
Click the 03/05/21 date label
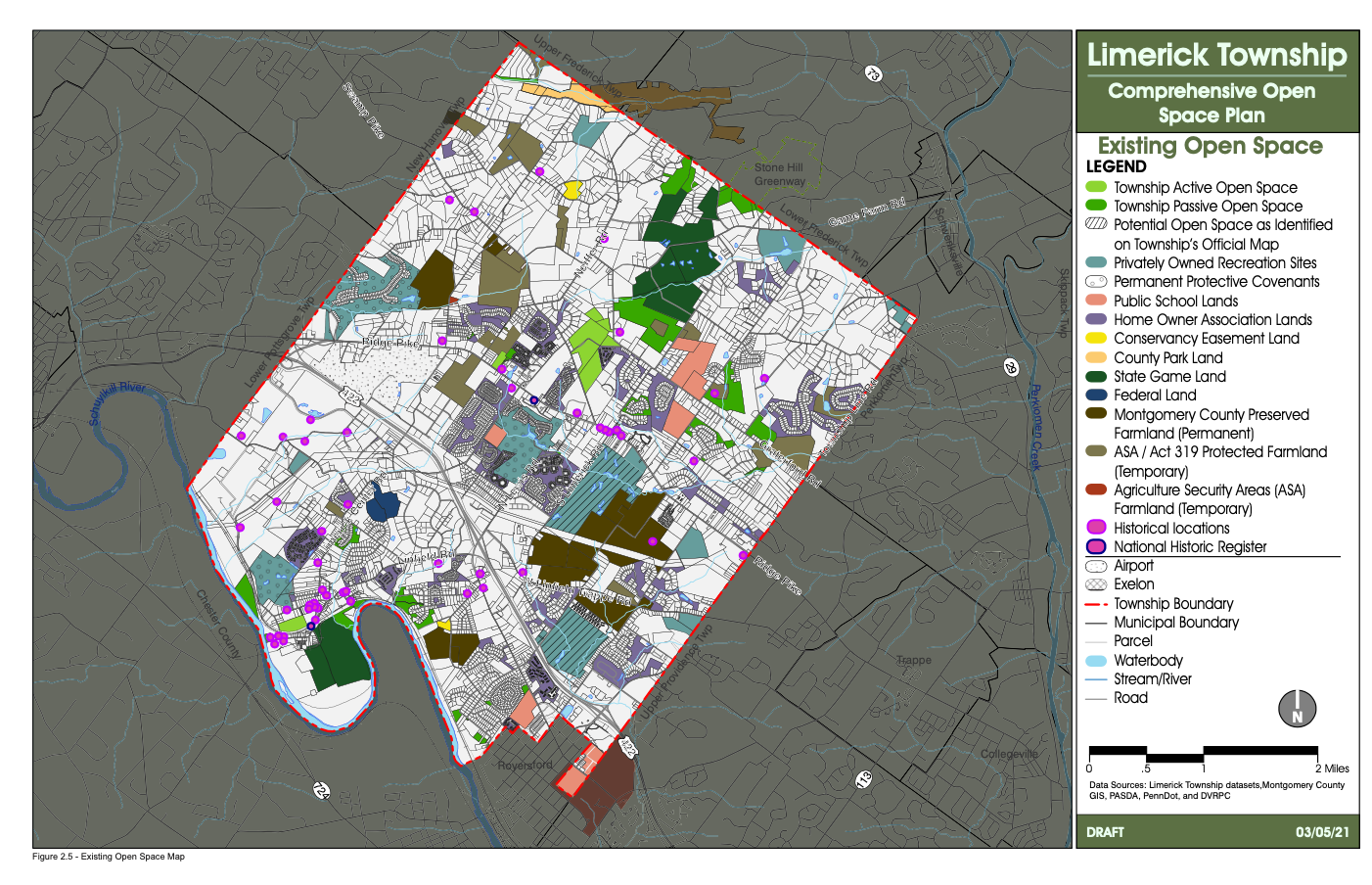point(1323,832)
